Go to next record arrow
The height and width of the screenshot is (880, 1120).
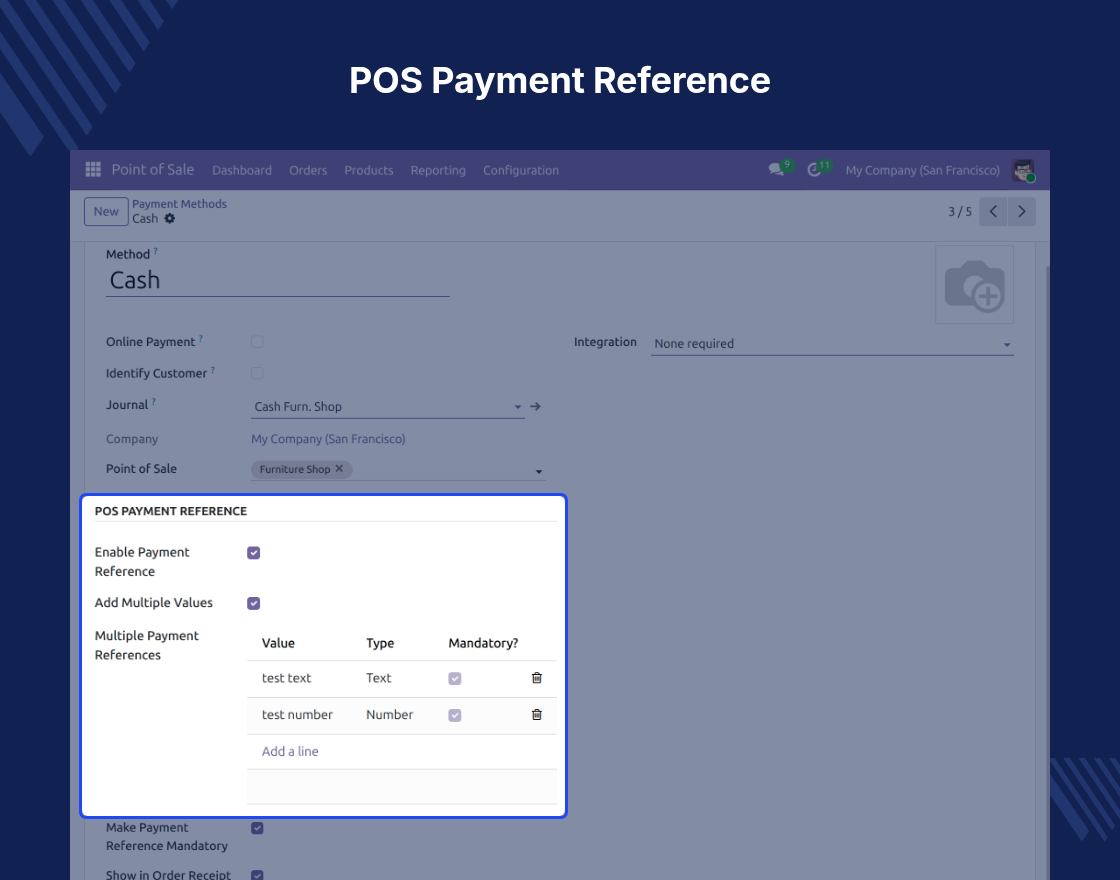[x=1021, y=211]
